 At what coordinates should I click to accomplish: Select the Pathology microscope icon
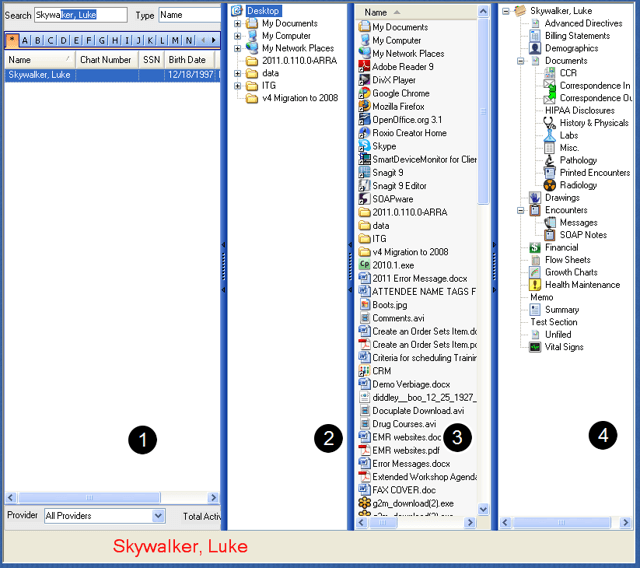(550, 160)
